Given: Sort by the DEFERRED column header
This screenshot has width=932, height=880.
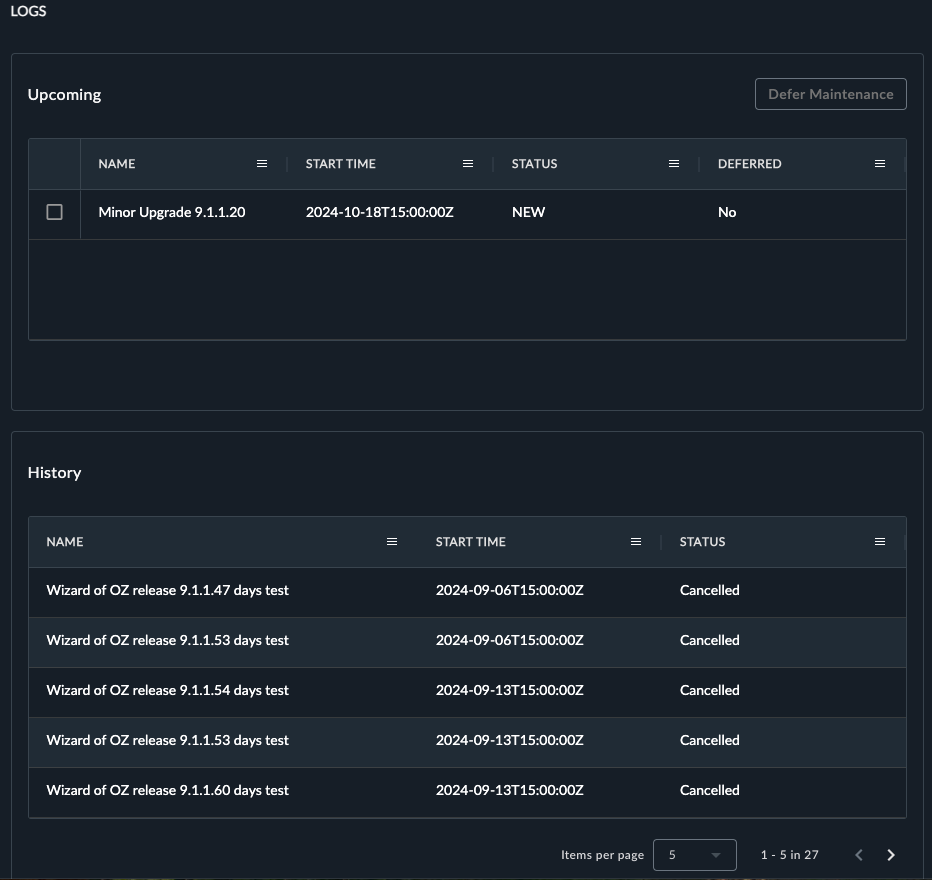Looking at the screenshot, I should pos(750,164).
